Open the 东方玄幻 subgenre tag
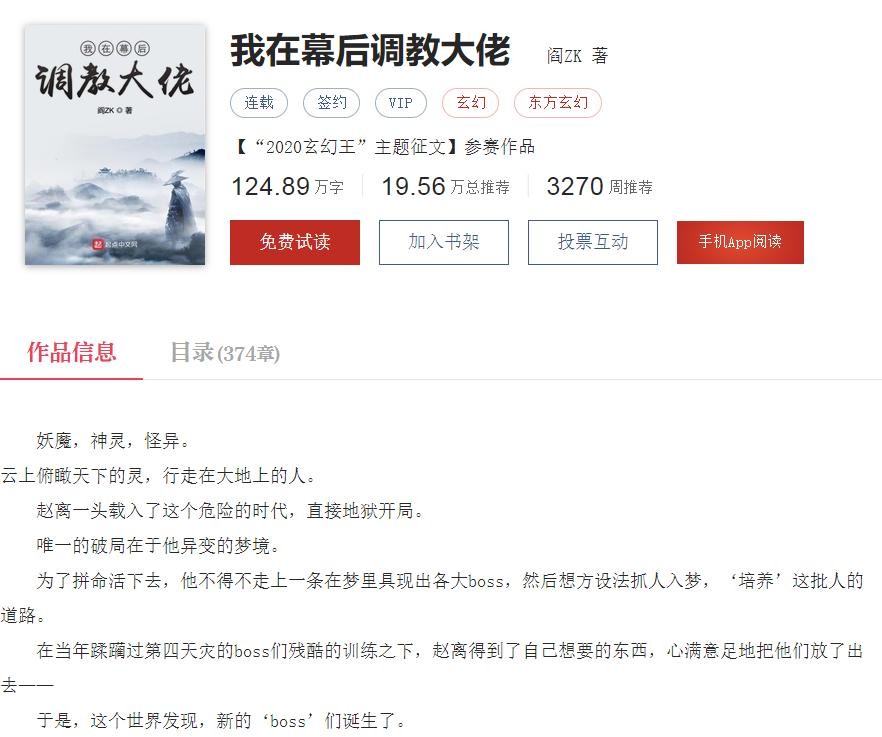Screen dimensions: 882x737 [x=558, y=103]
